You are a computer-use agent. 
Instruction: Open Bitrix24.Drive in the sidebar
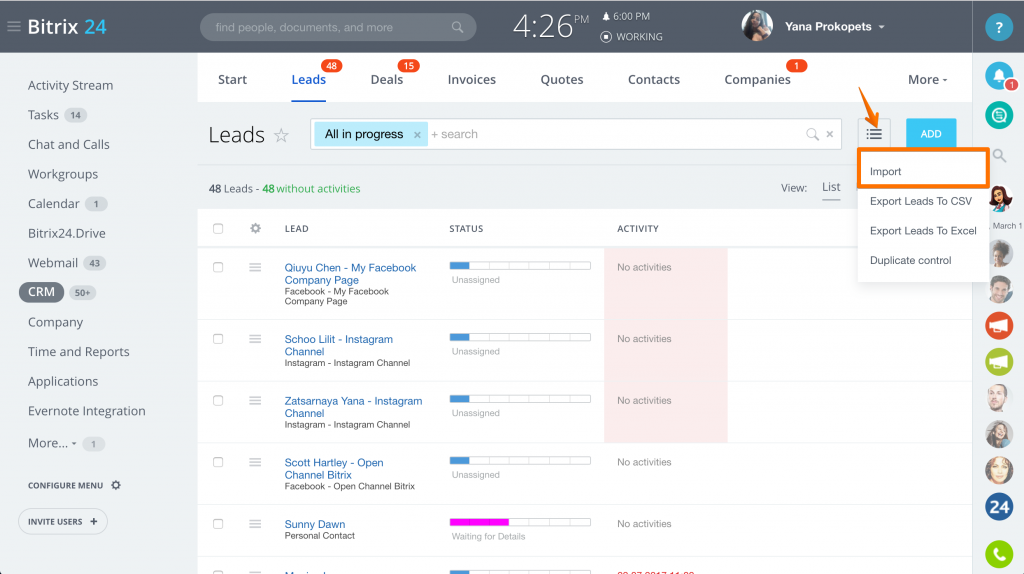67,233
